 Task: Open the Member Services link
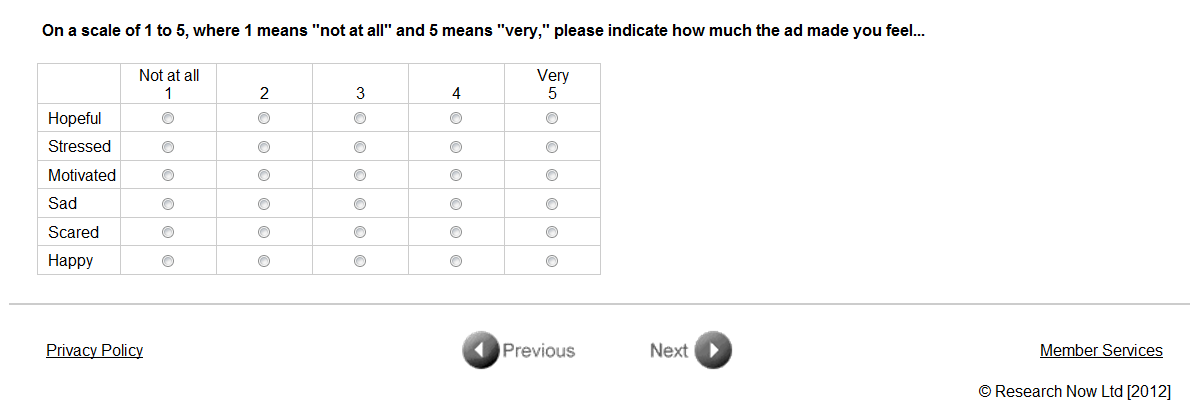tap(1101, 350)
